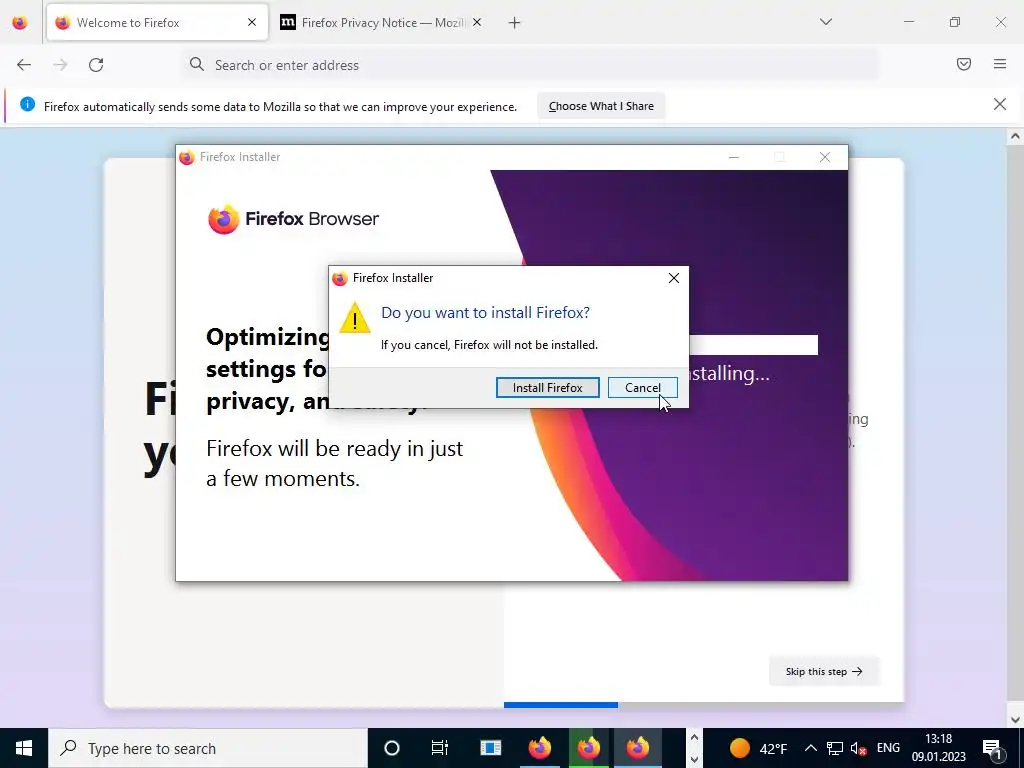This screenshot has width=1024, height=768.
Task: Open the clock and calendar flyout
Action: 938,748
